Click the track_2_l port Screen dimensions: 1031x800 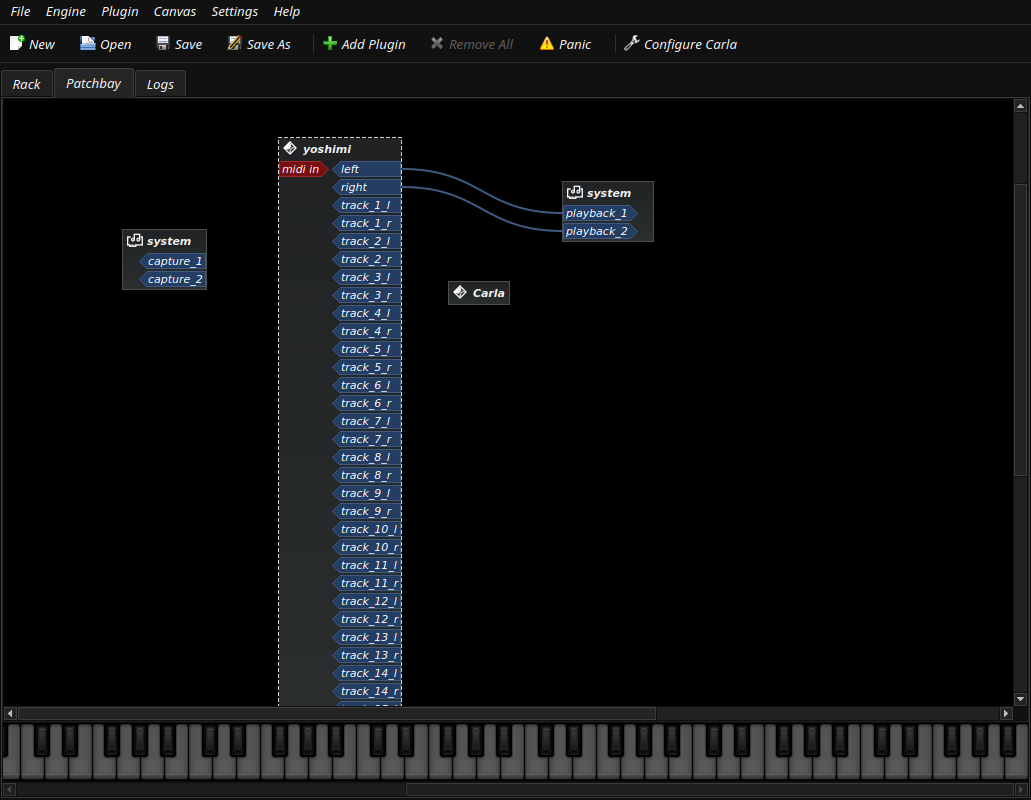[x=367, y=241]
